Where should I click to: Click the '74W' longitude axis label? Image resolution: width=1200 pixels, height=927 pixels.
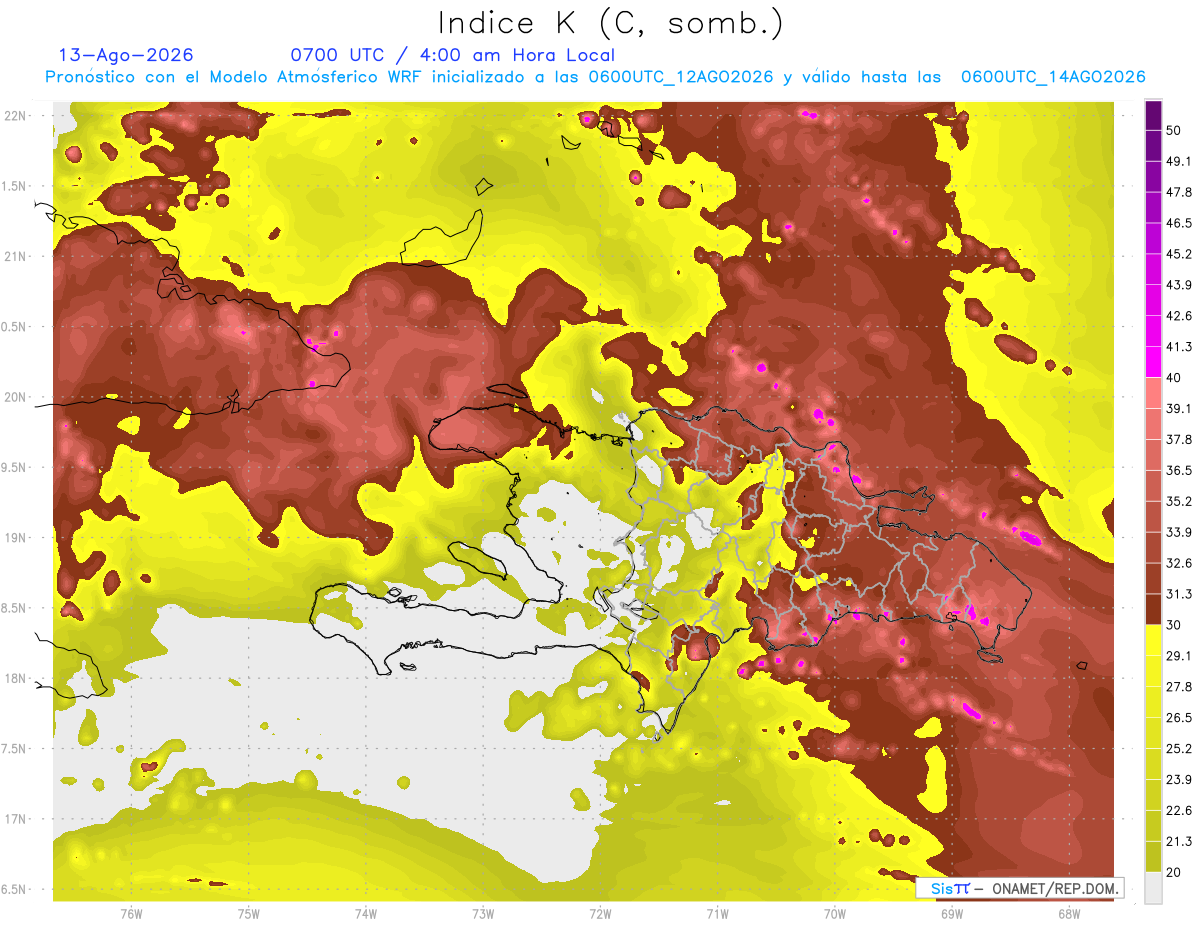[365, 914]
